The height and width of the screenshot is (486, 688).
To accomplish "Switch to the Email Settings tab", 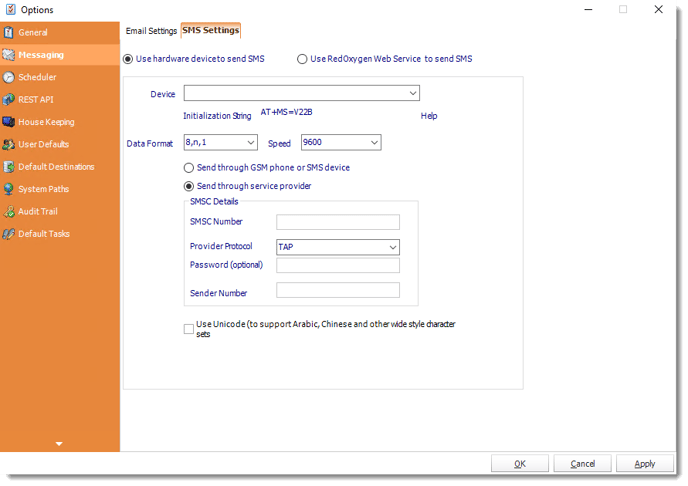I will 151,31.
